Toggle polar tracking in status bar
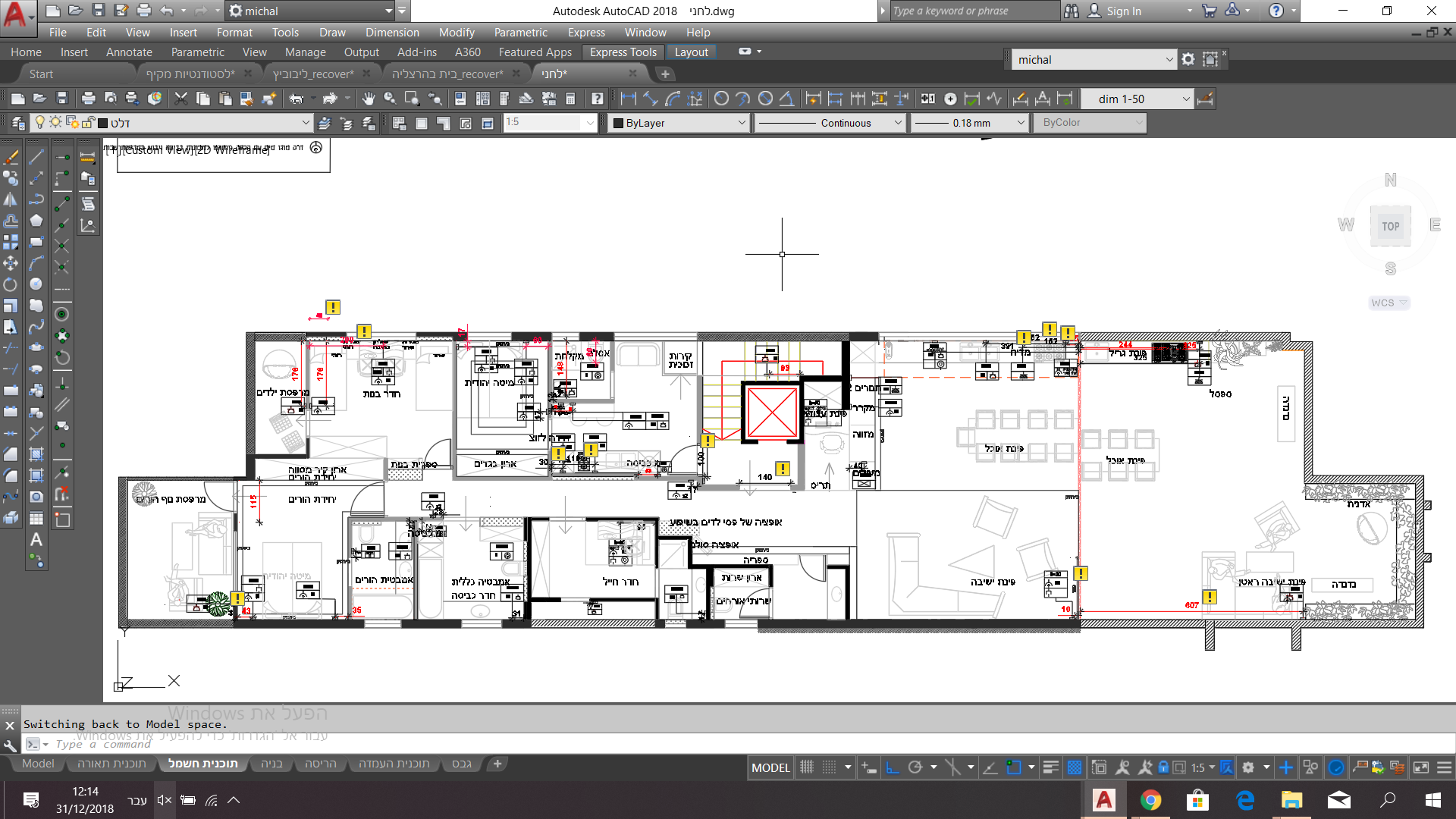 tap(915, 767)
